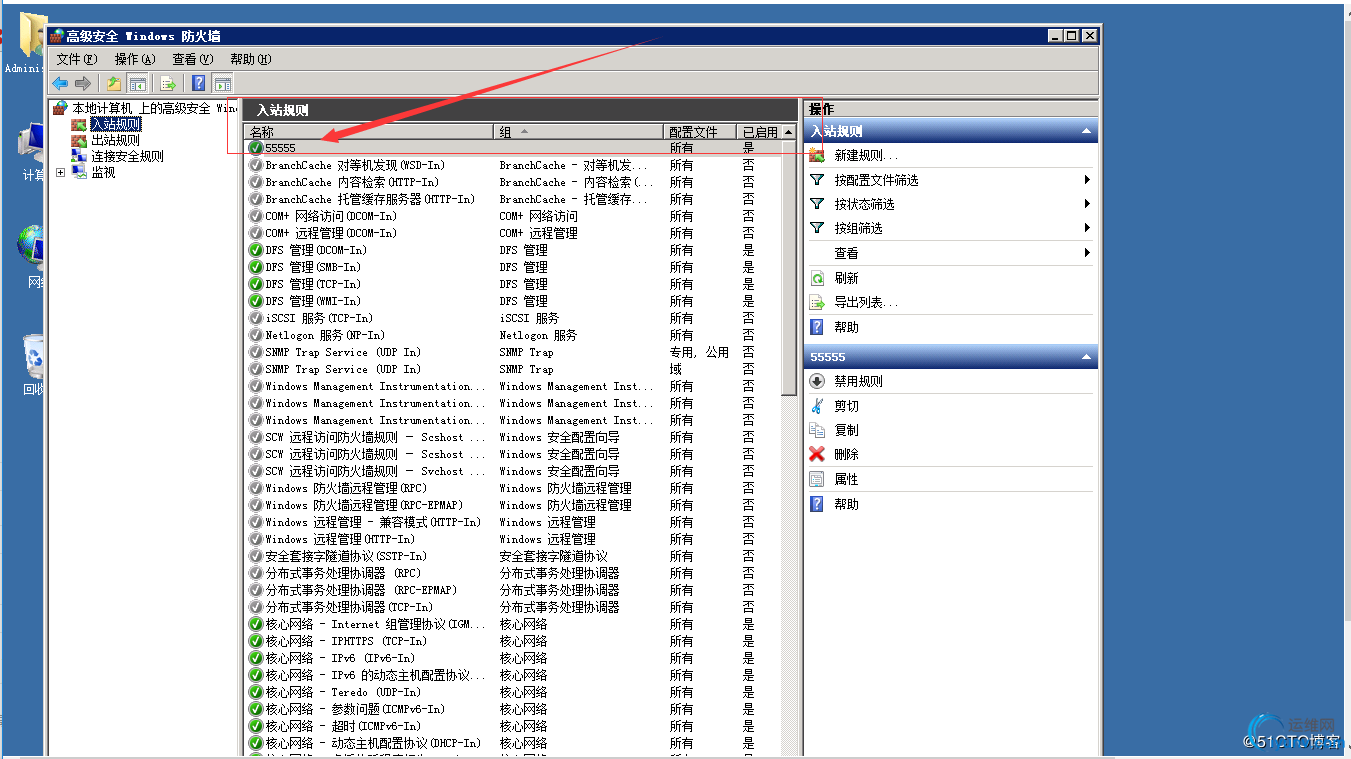The height and width of the screenshot is (759, 1351).
Task: Click the green check icon of DFS 管理(DCOM-In)
Action: pyautogui.click(x=256, y=250)
